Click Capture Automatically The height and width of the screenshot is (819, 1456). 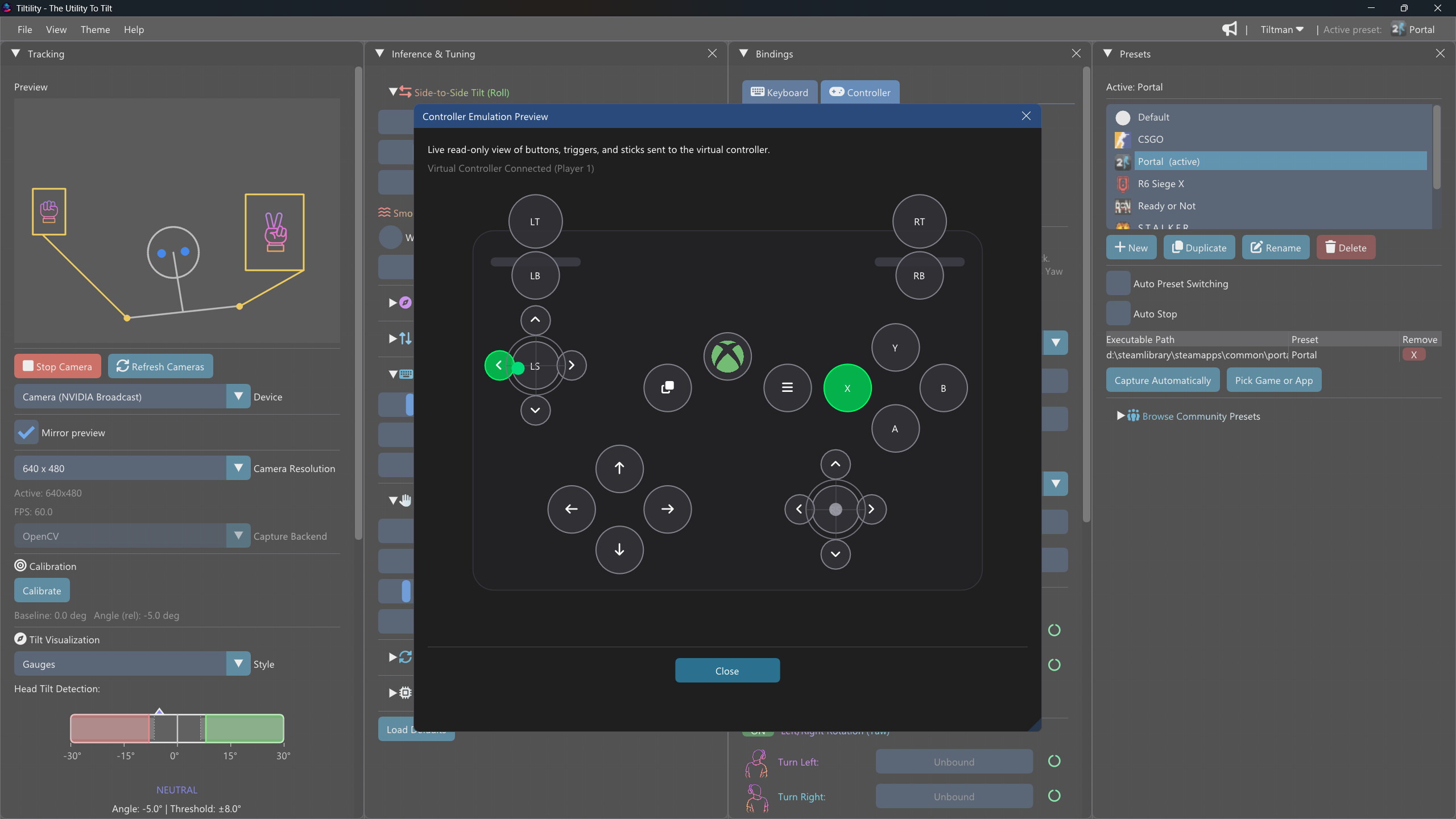1163,380
